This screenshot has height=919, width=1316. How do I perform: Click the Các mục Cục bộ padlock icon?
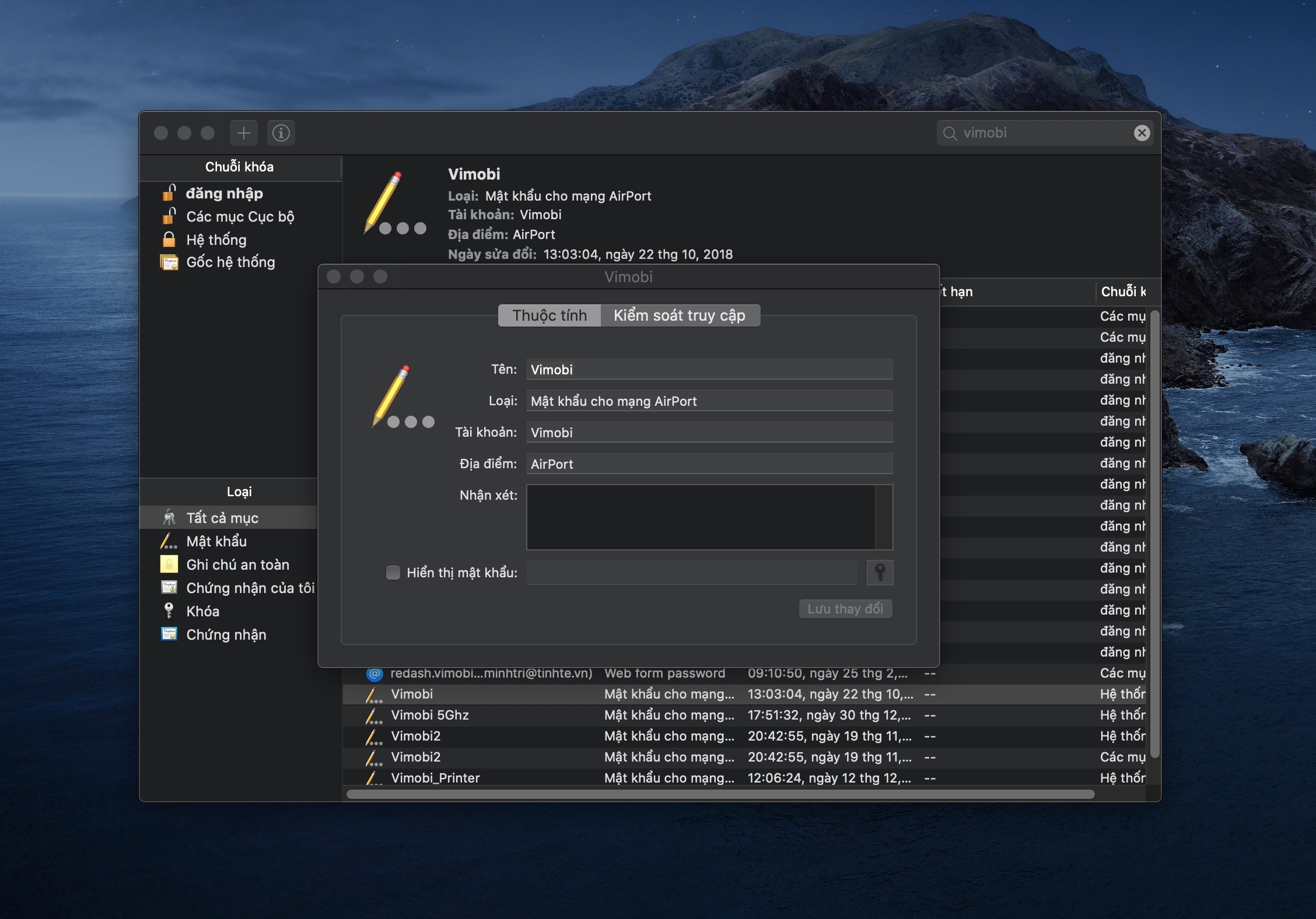click(x=169, y=216)
